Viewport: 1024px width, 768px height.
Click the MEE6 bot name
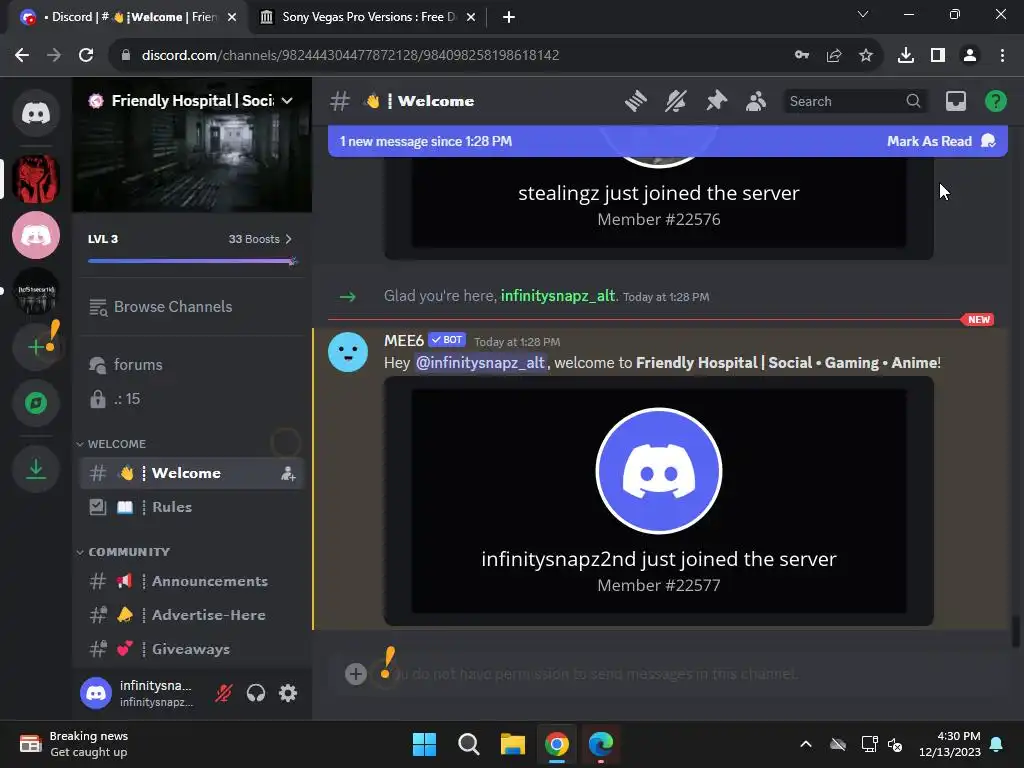click(404, 340)
